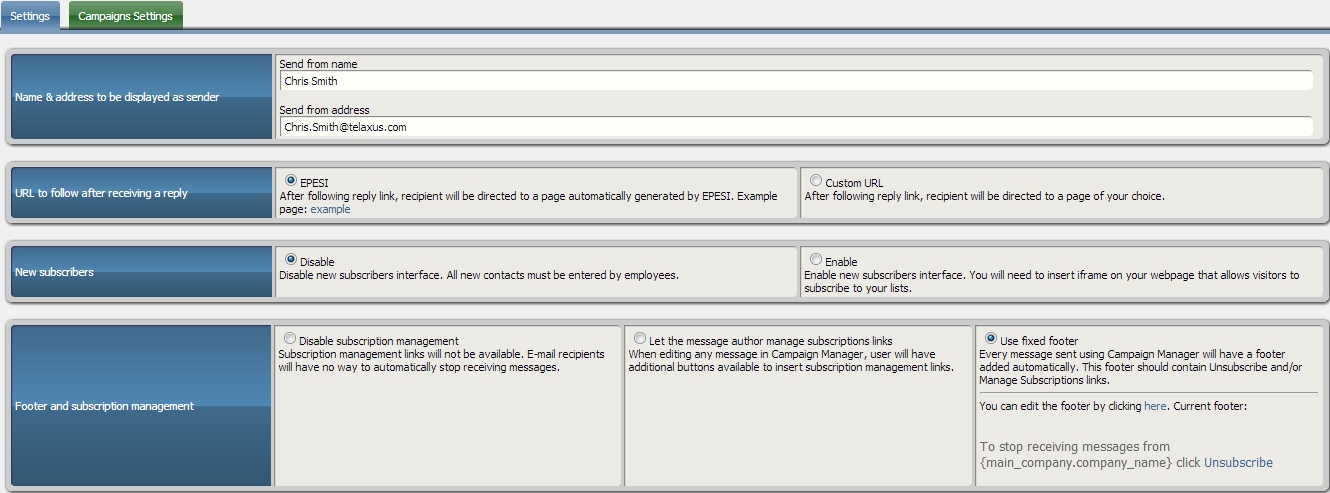Click the Use fixed footer label text

[1039, 341]
